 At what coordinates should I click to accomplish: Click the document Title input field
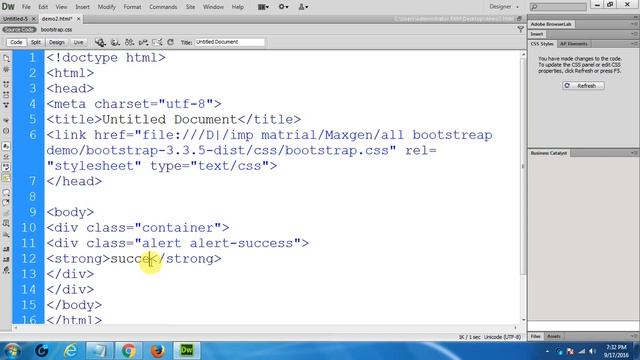[x=229, y=42]
